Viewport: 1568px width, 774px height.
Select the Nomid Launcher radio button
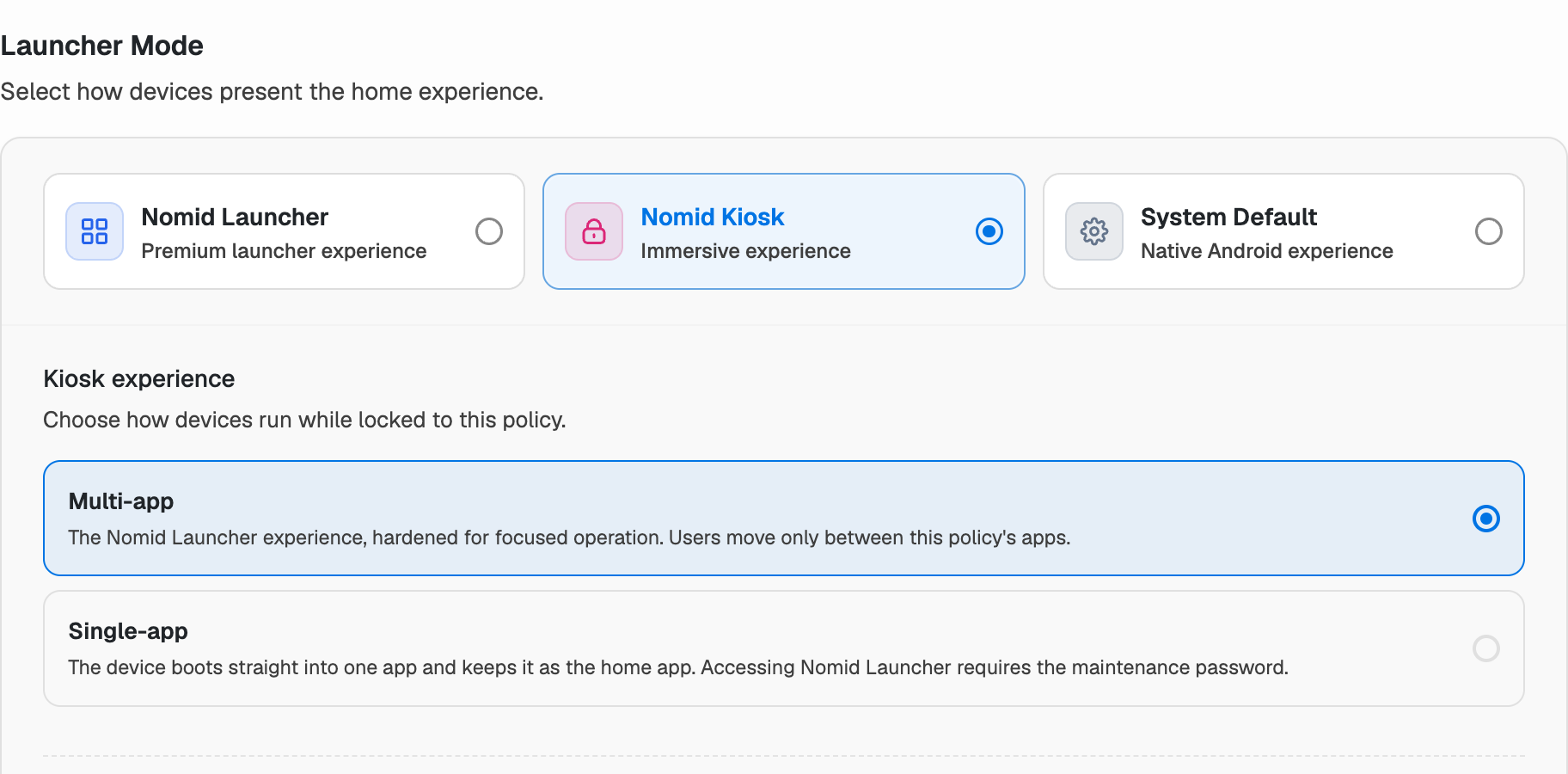coord(489,231)
